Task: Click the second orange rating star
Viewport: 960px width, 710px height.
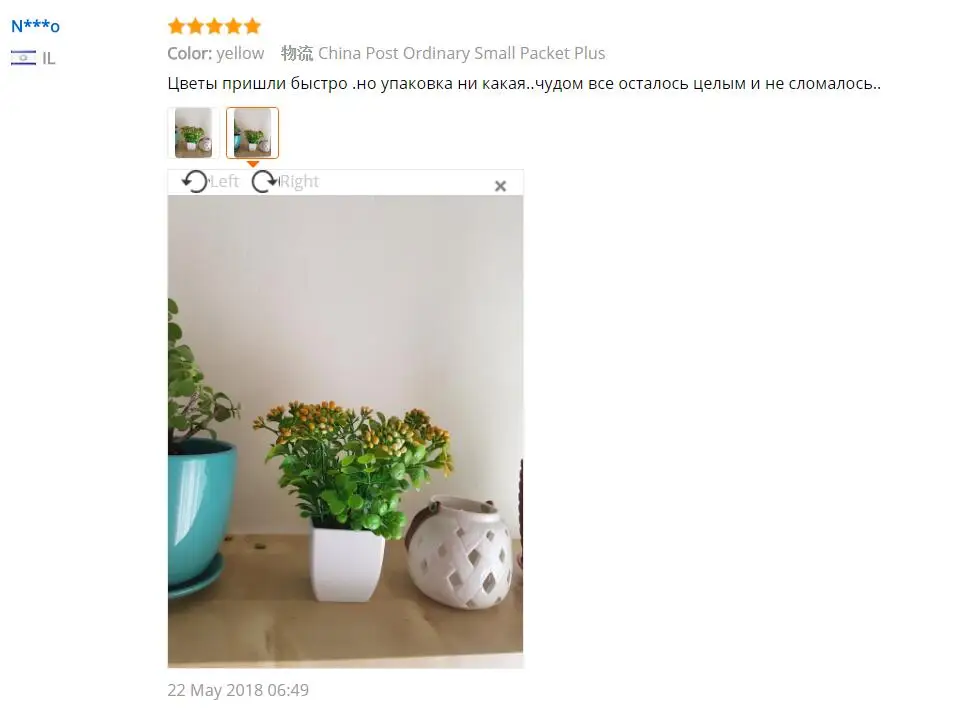Action: coord(195,26)
